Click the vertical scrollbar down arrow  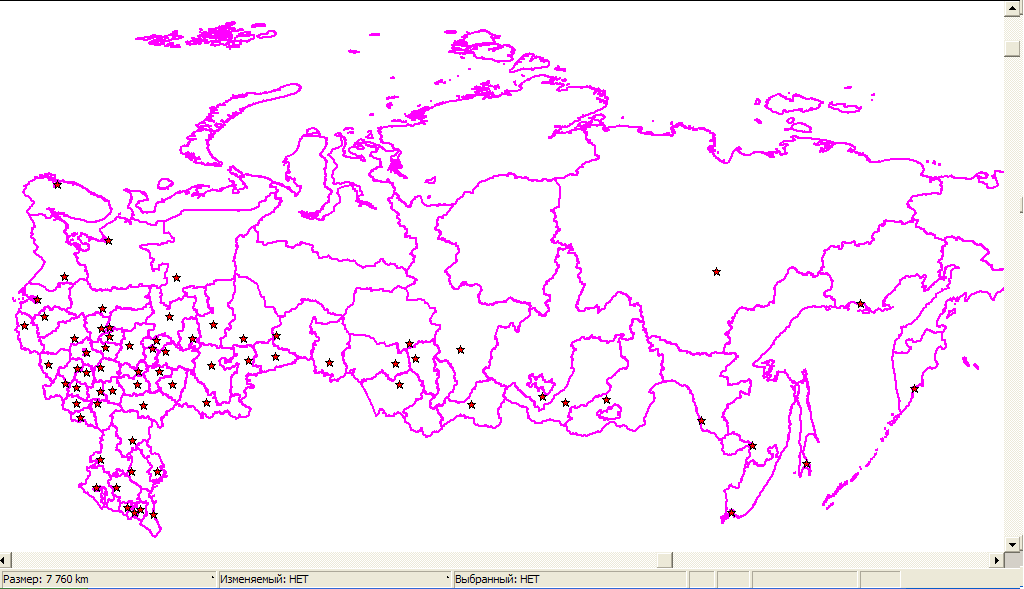pos(1012,544)
